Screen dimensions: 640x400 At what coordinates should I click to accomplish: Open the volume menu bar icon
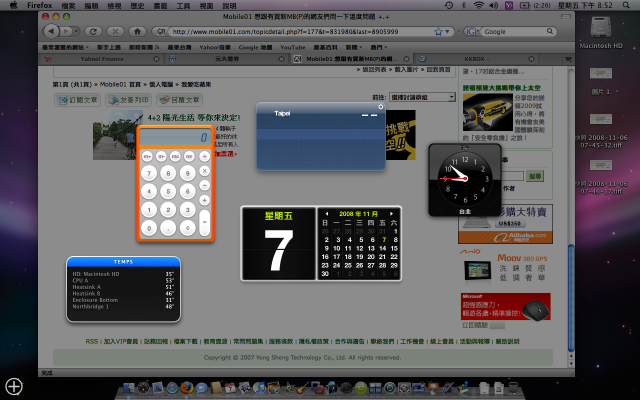click(x=493, y=5)
